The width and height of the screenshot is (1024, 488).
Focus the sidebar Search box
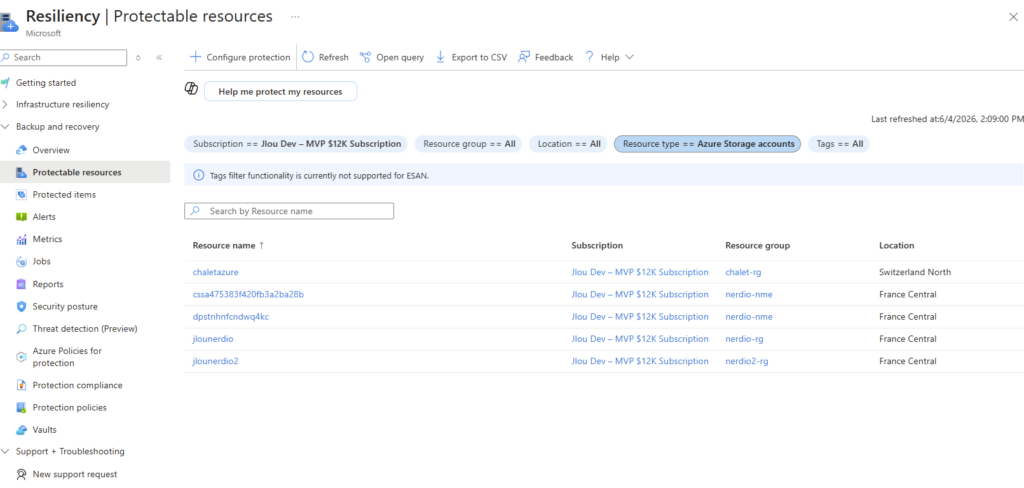pos(63,57)
